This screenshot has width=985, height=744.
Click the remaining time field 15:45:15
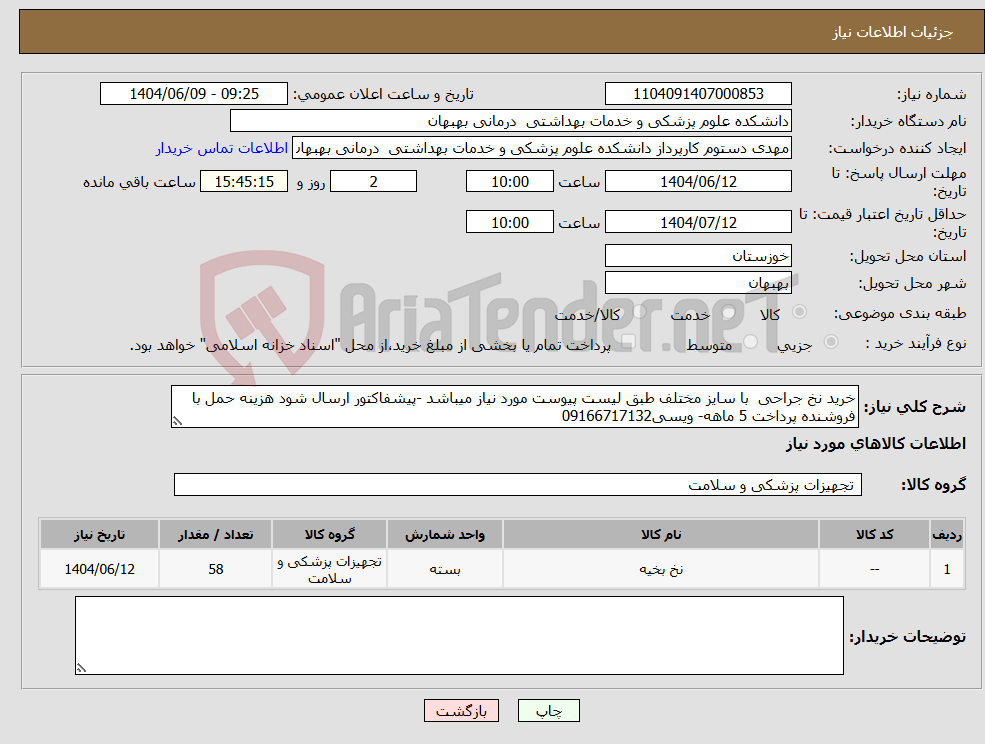(243, 181)
